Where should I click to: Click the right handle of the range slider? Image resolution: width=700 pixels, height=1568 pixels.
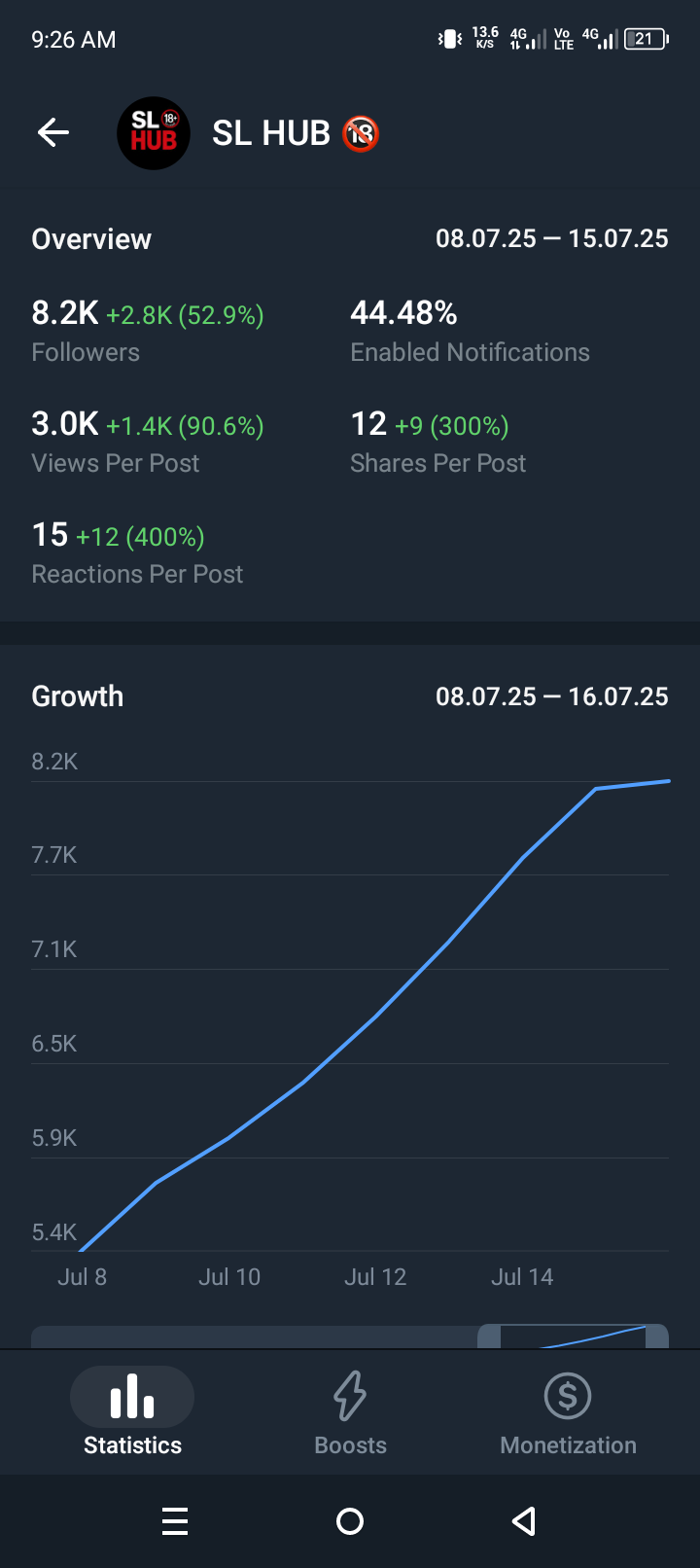657,1336
